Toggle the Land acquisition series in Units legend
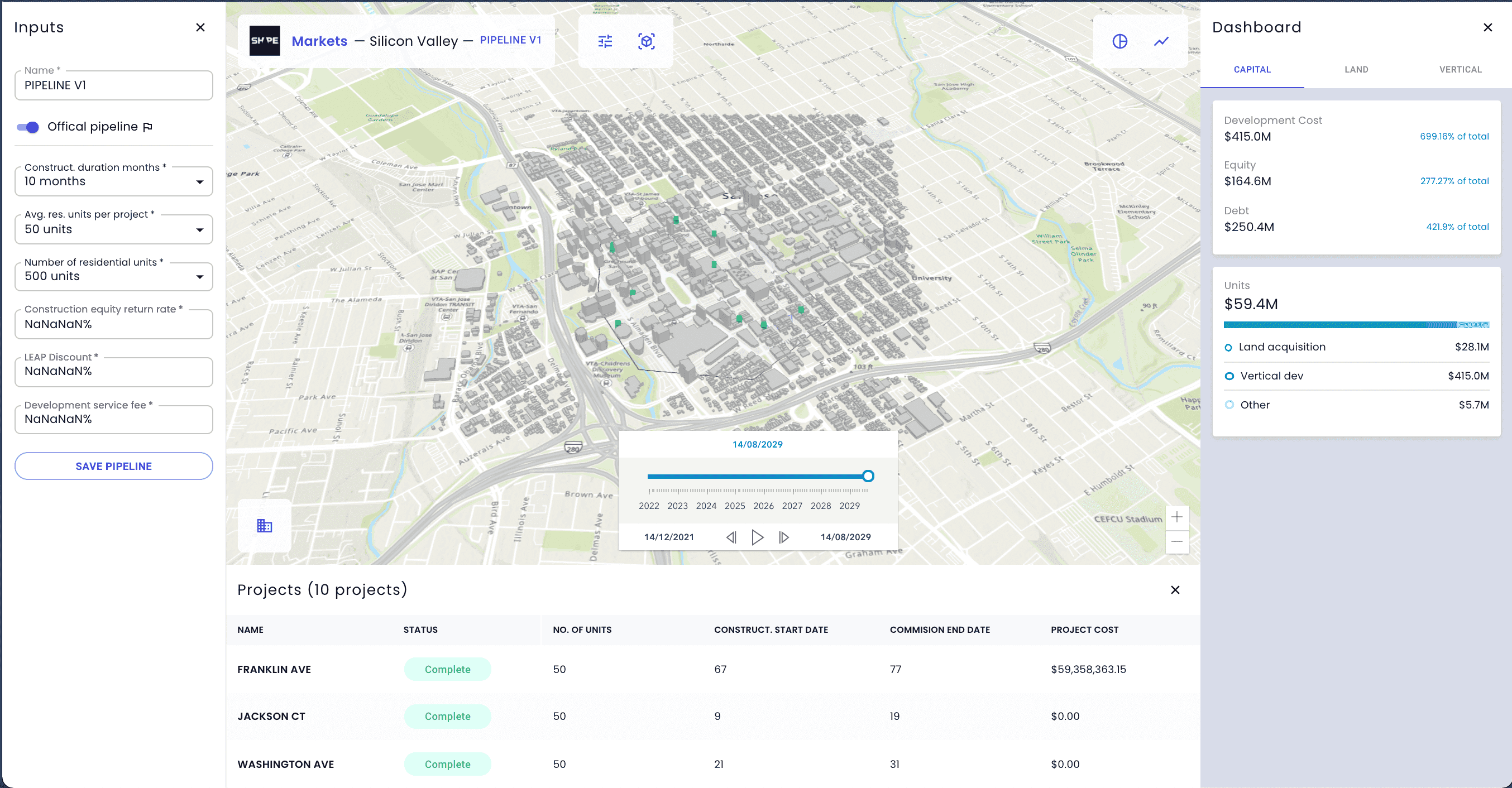 tap(1229, 347)
